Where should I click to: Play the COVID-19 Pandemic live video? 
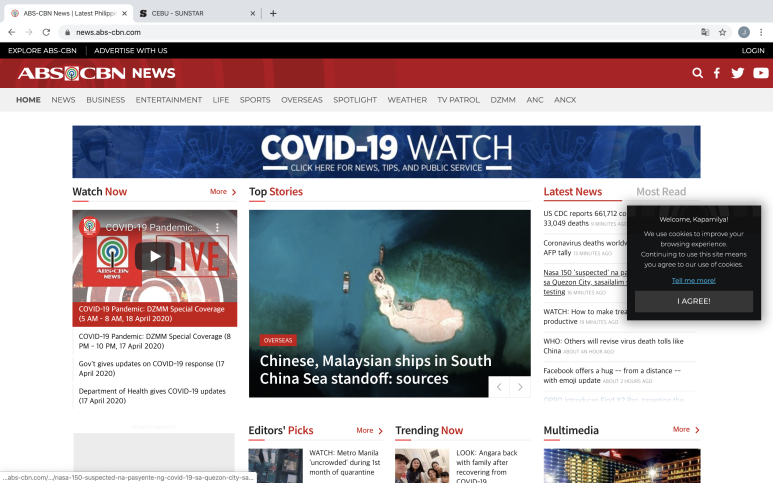[155, 256]
